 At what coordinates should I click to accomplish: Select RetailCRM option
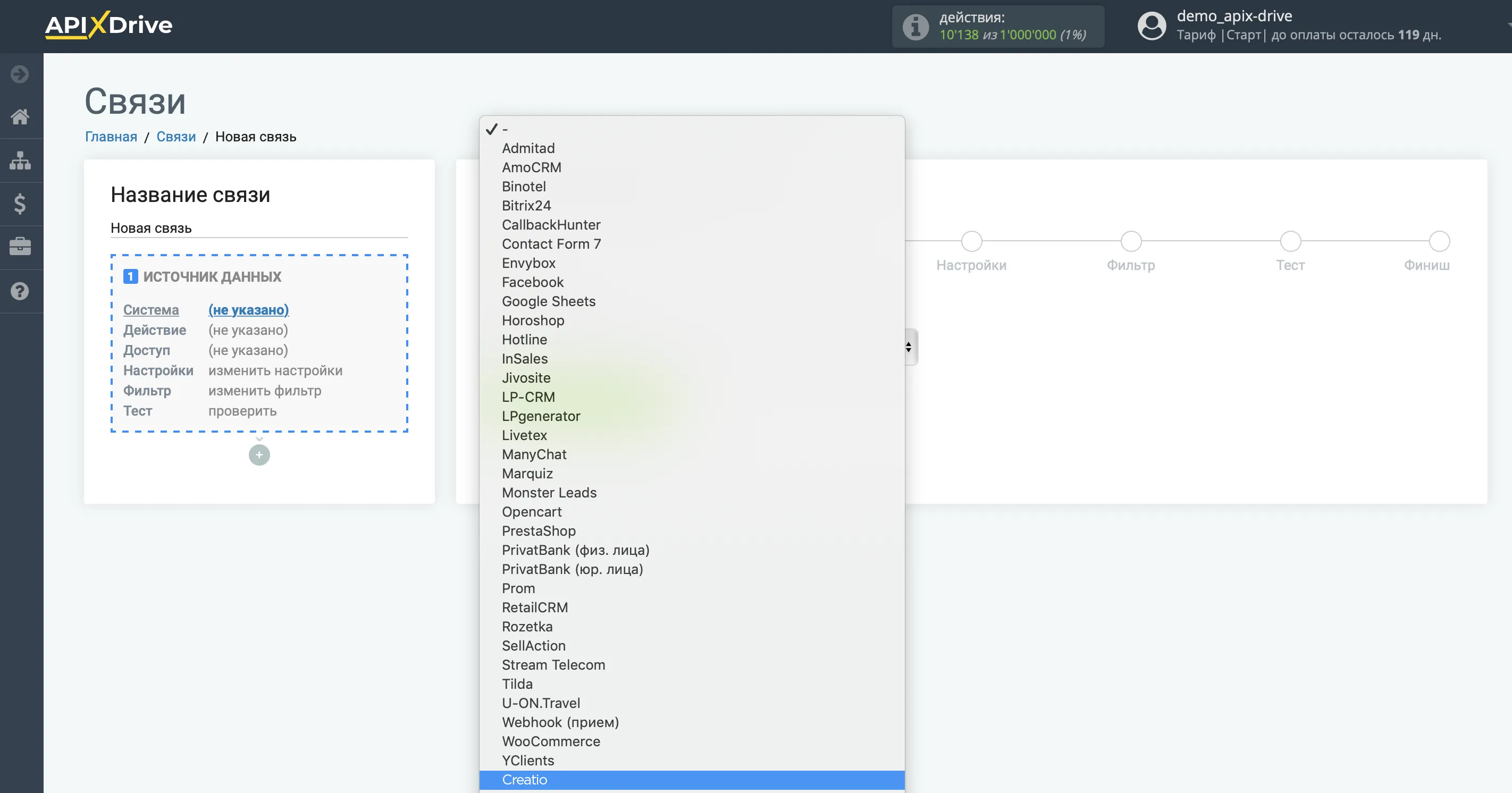coord(692,608)
